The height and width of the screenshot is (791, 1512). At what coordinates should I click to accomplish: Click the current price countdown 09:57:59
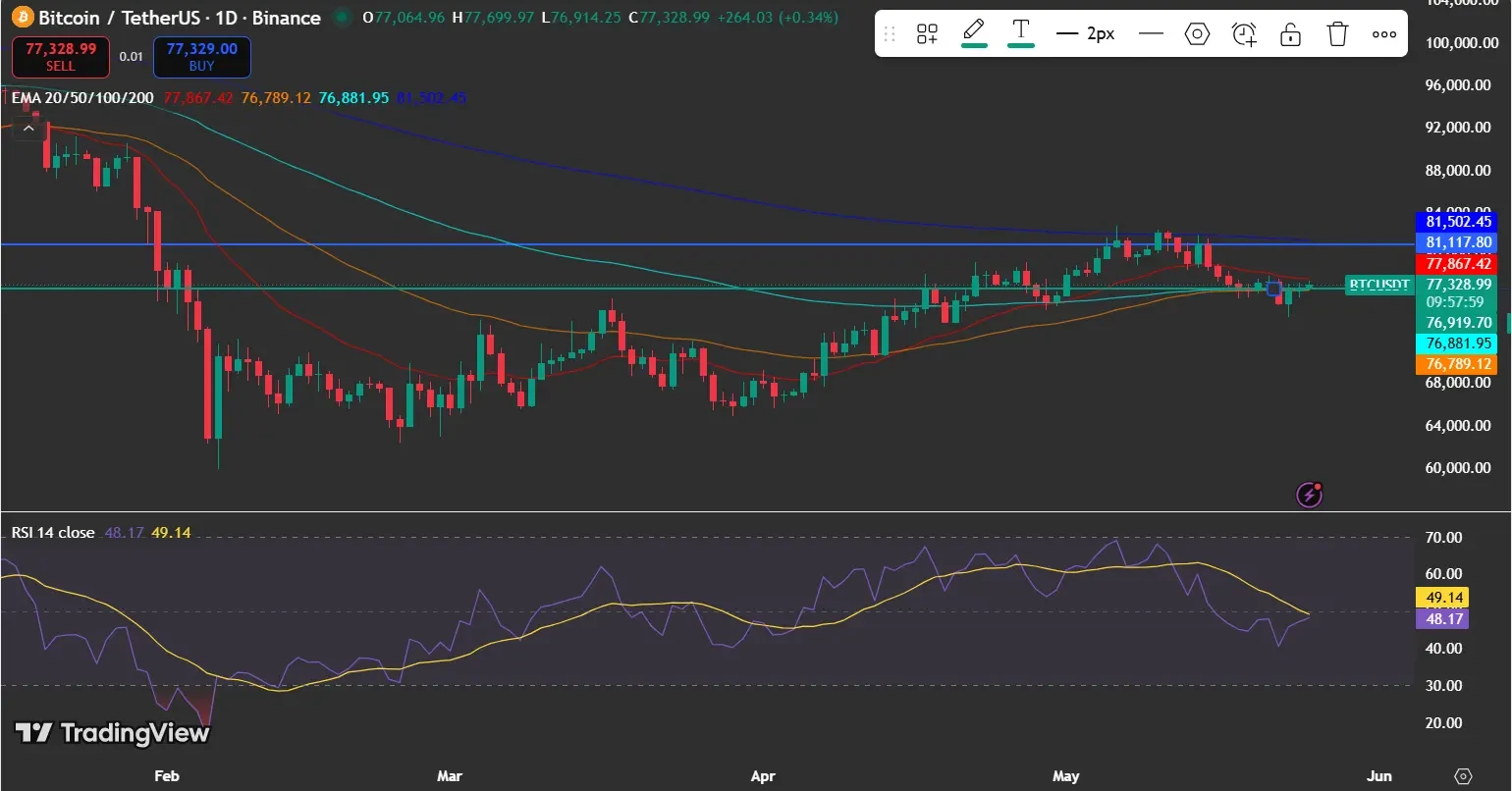[x=1455, y=302]
